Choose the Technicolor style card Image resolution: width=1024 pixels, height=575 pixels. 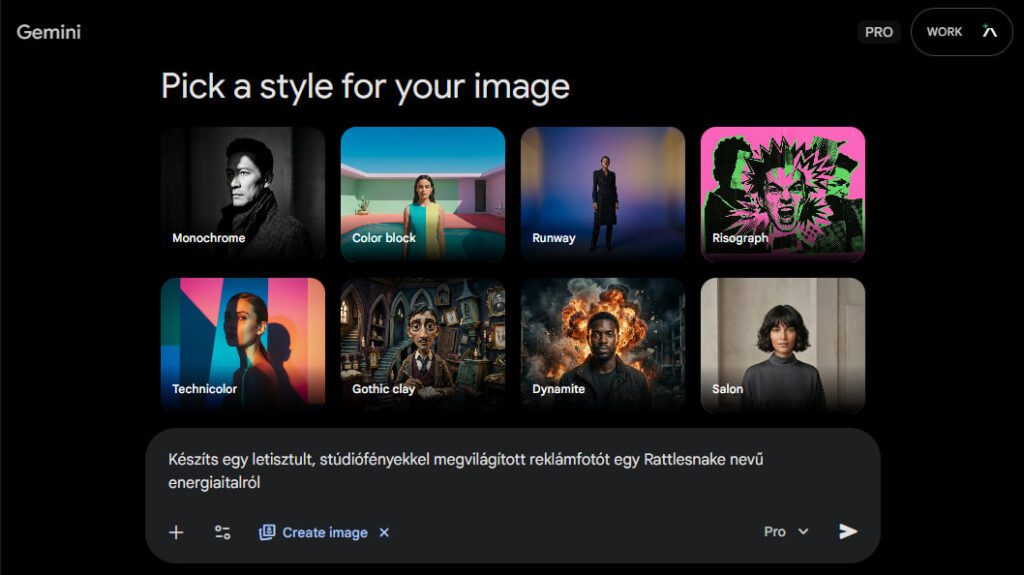click(x=243, y=344)
